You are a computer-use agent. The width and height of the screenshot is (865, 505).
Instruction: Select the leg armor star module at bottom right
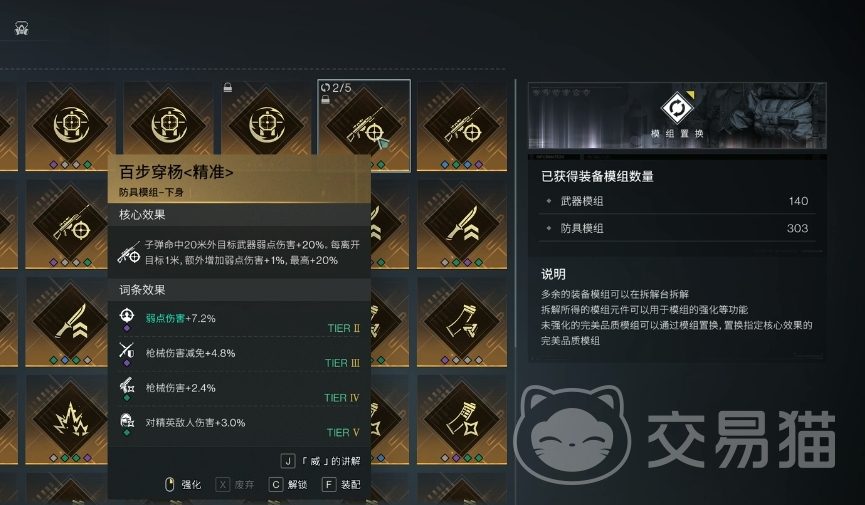click(462, 419)
